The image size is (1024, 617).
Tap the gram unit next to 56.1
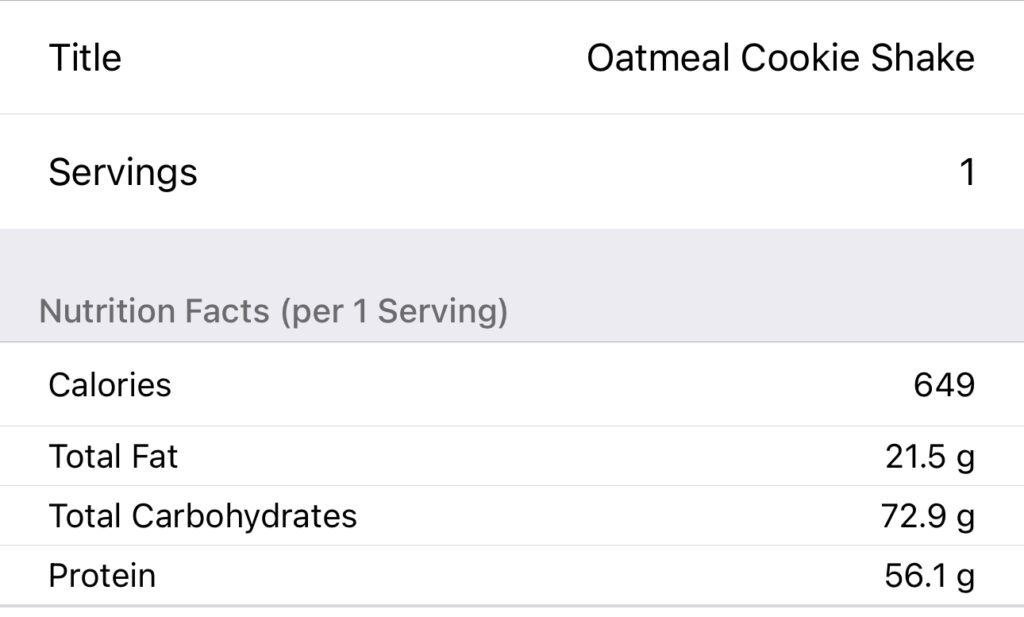point(965,578)
